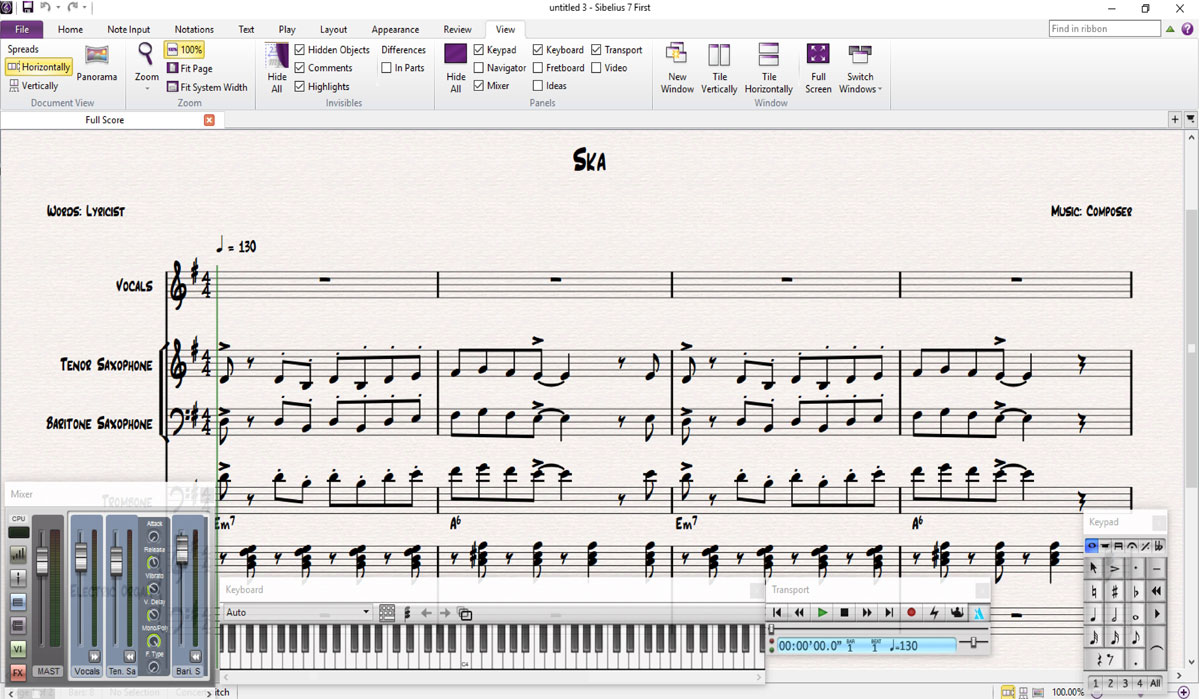Enable Differences In Parts checkbox
The height and width of the screenshot is (699, 1200).
386,68
